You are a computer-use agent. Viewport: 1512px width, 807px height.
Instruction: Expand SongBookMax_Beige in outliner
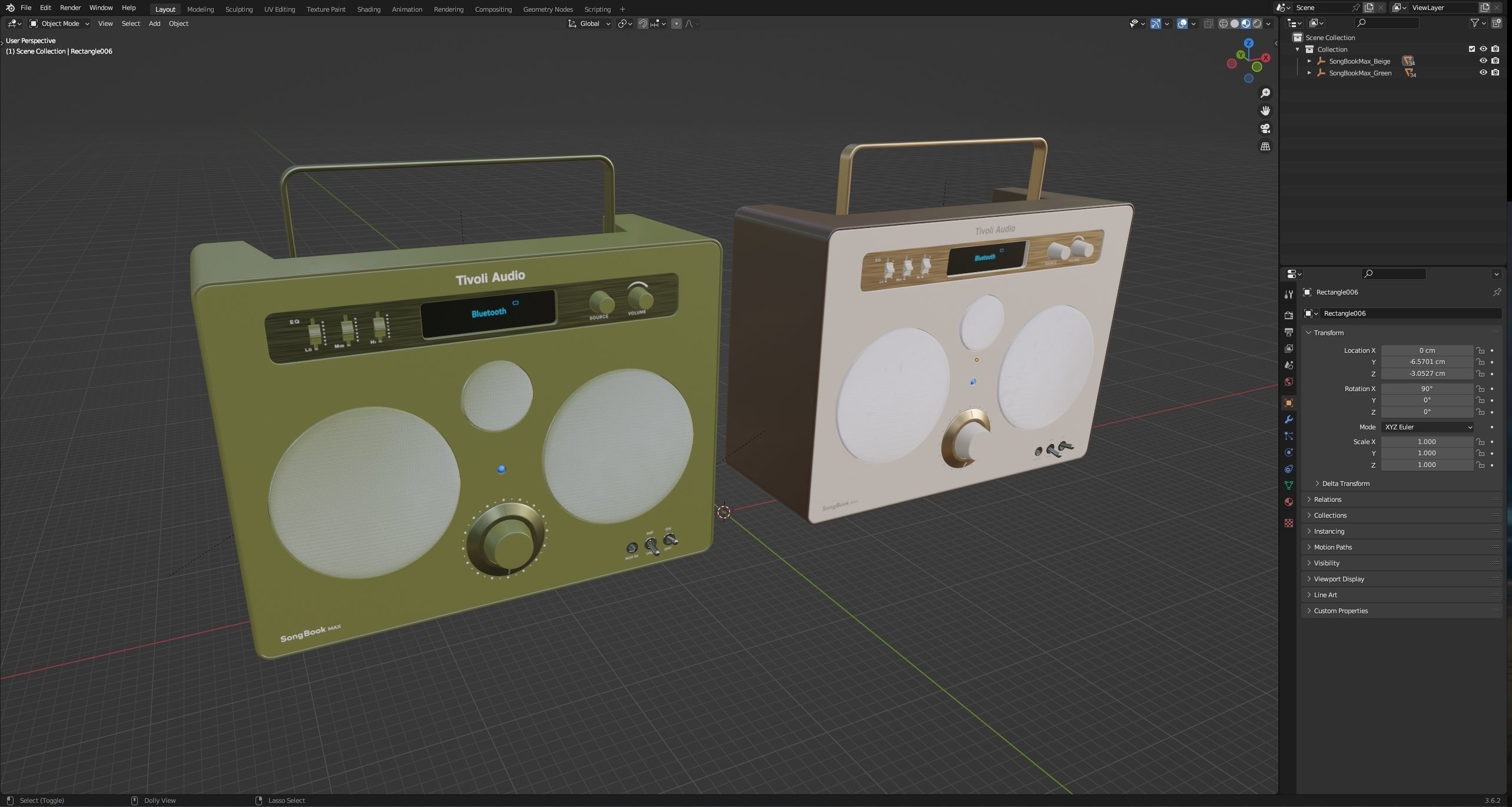[1309, 61]
